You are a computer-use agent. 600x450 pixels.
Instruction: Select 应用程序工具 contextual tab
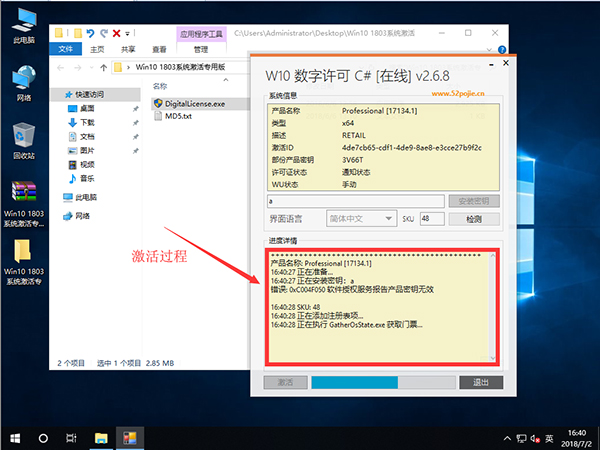pyautogui.click(x=201, y=34)
